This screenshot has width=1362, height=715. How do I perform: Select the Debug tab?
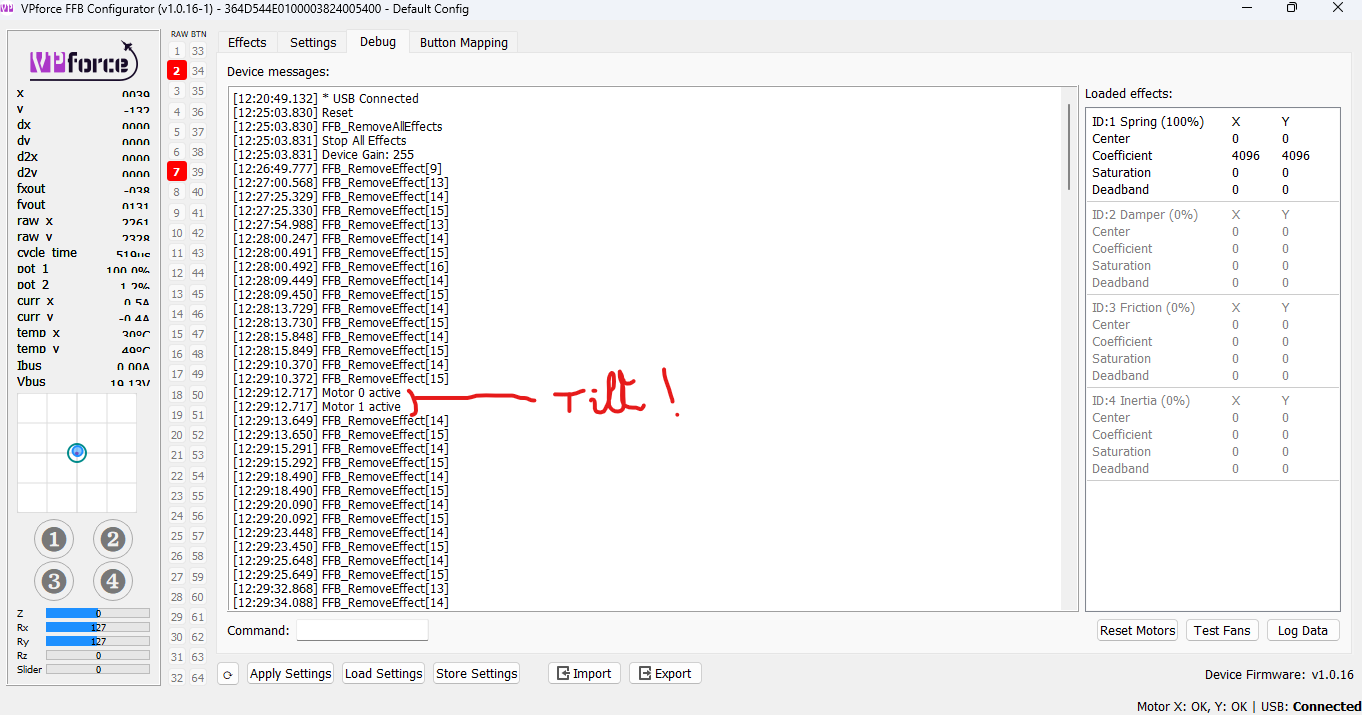pyautogui.click(x=378, y=42)
